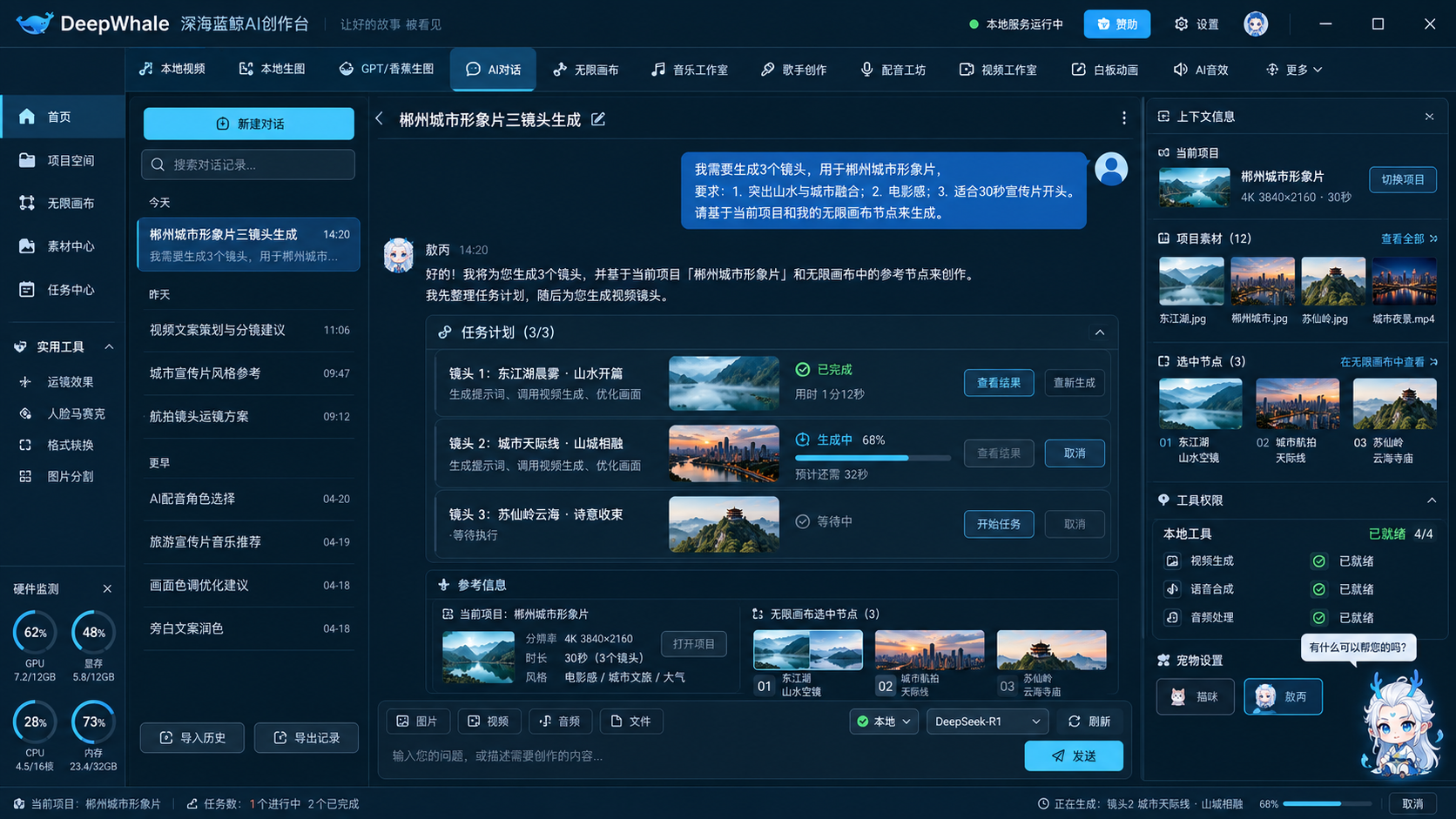The width and height of the screenshot is (1456, 819).
Task: Close the 上下文信息 context panel
Action: pyautogui.click(x=1429, y=117)
